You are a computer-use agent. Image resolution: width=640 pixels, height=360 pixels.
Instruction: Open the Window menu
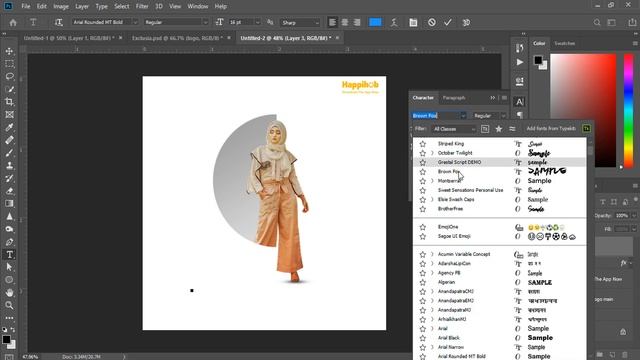click(198, 6)
